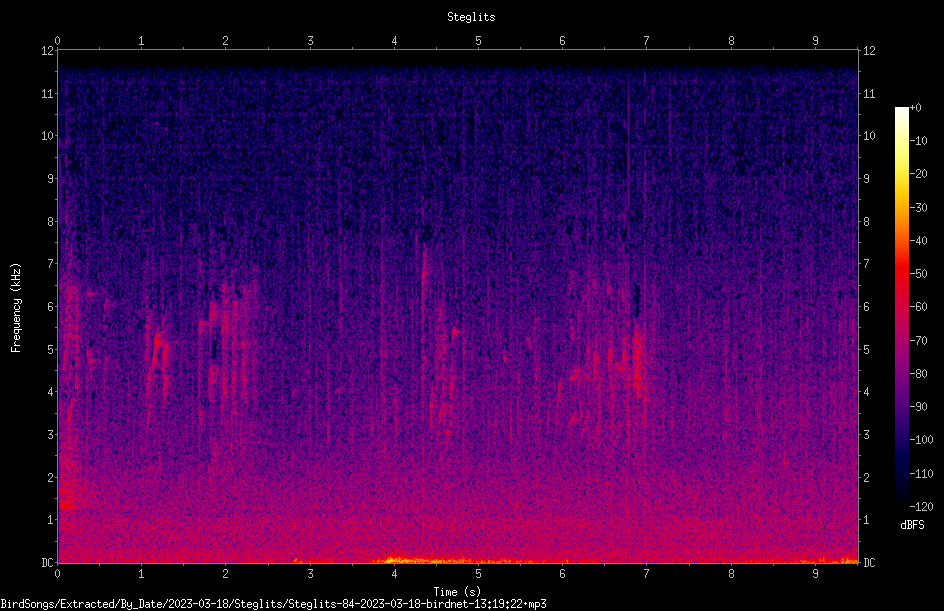Screen dimensions: 944x611
Task: Click the Steglits title at top
Action: (x=471, y=17)
